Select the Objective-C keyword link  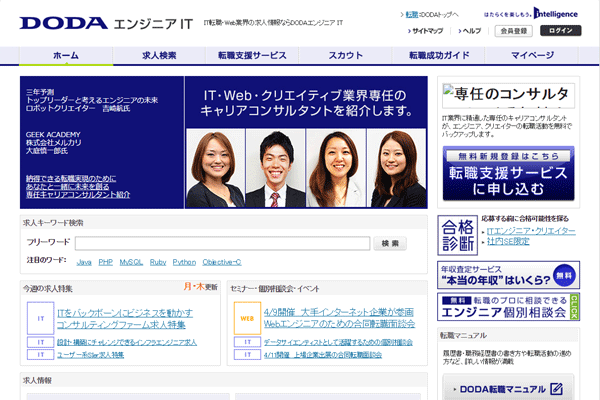[x=222, y=262]
